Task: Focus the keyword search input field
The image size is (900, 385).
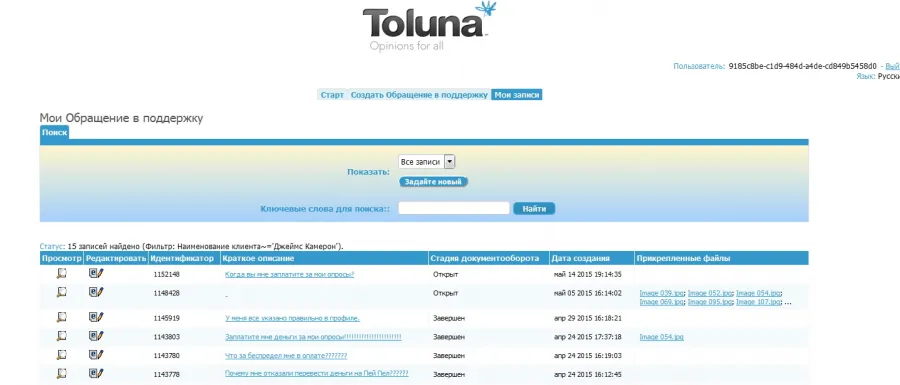Action: [x=454, y=208]
